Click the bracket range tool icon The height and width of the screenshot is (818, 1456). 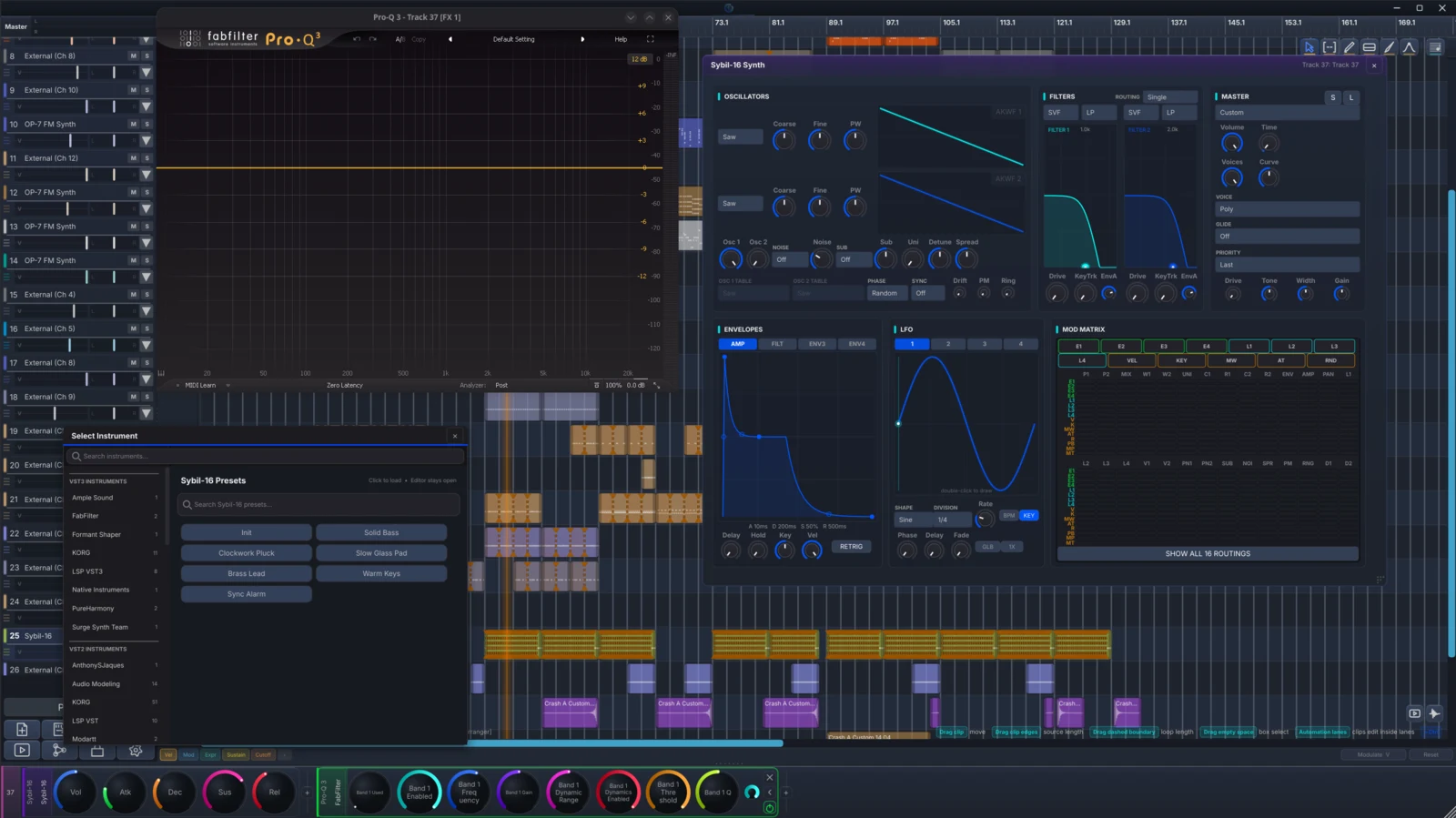pyautogui.click(x=1329, y=47)
